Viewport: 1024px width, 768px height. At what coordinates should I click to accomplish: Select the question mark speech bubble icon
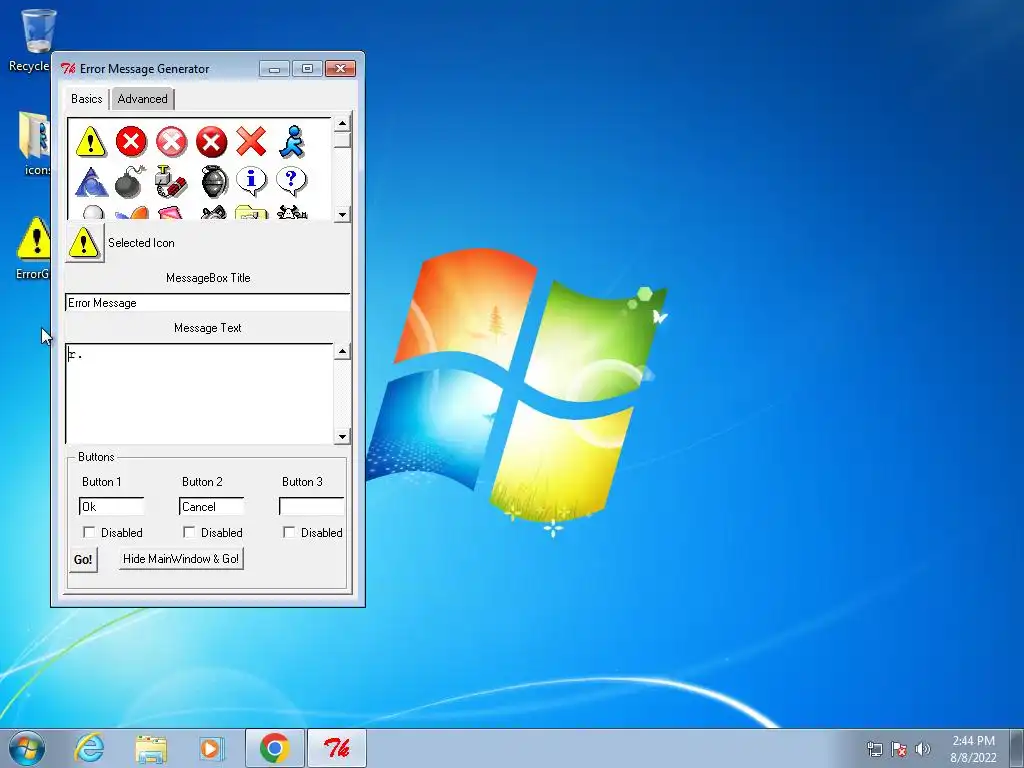pyautogui.click(x=291, y=182)
